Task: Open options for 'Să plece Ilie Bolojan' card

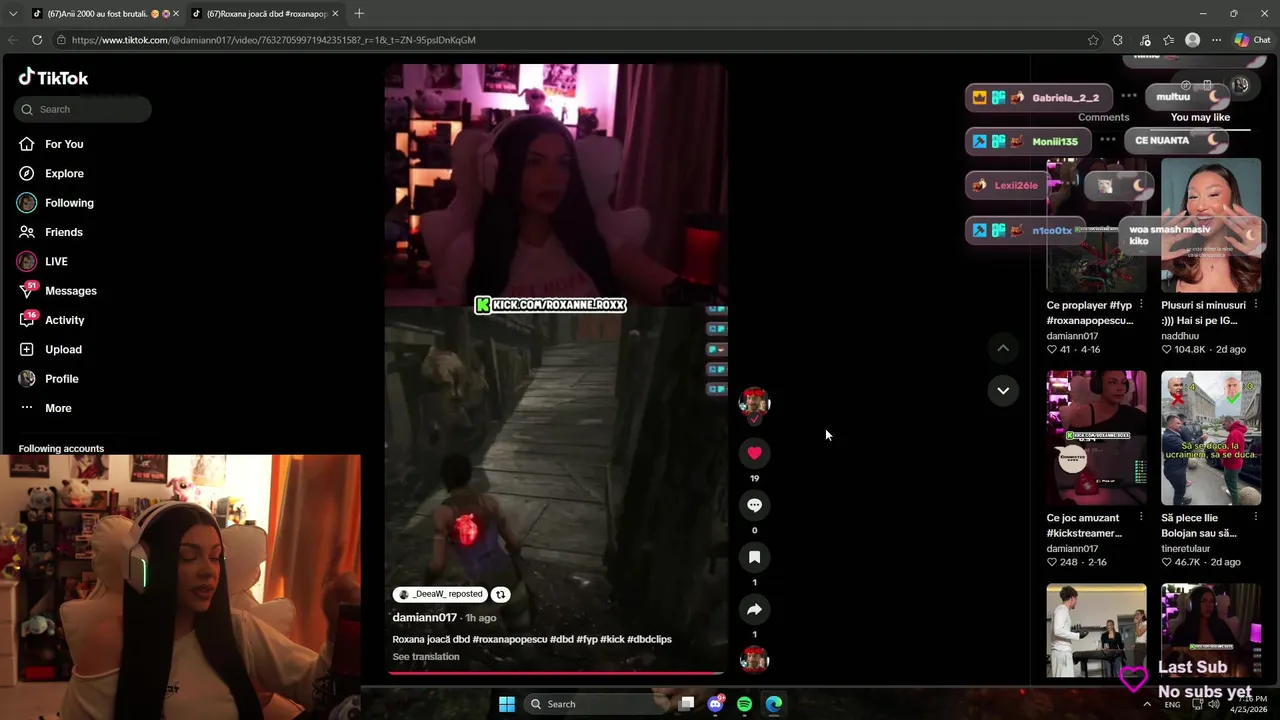Action: click(1255, 518)
